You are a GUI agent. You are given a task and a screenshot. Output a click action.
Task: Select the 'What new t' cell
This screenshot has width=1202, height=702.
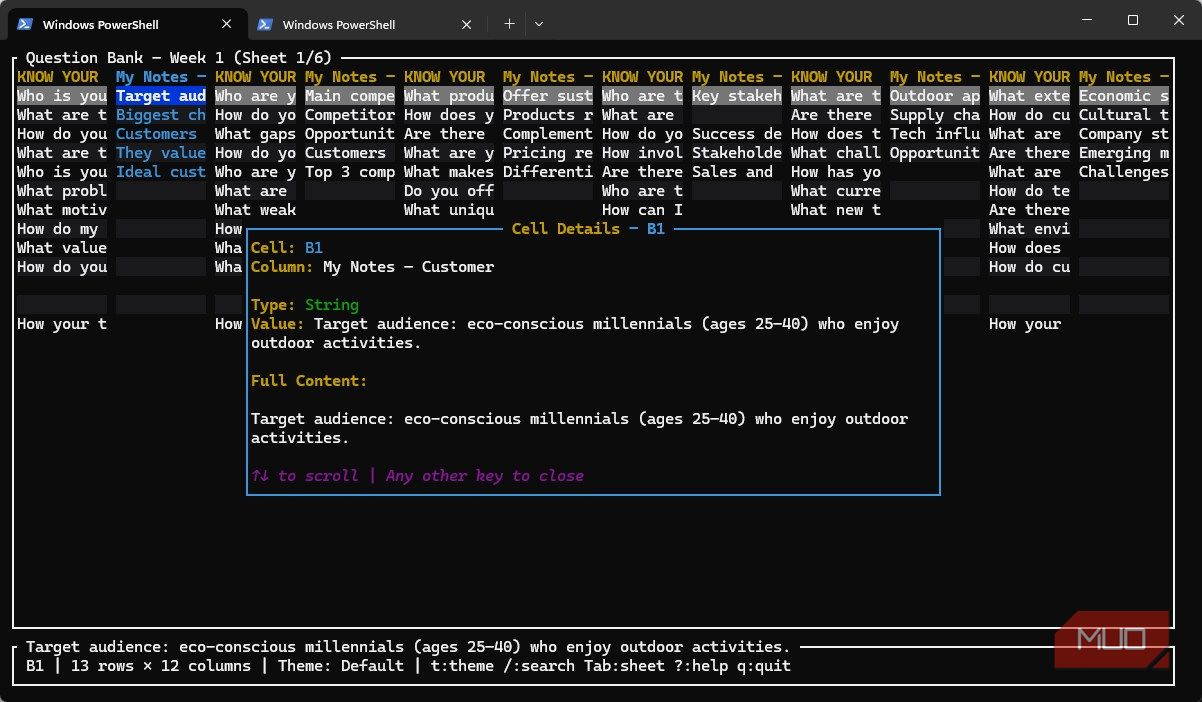coord(836,210)
